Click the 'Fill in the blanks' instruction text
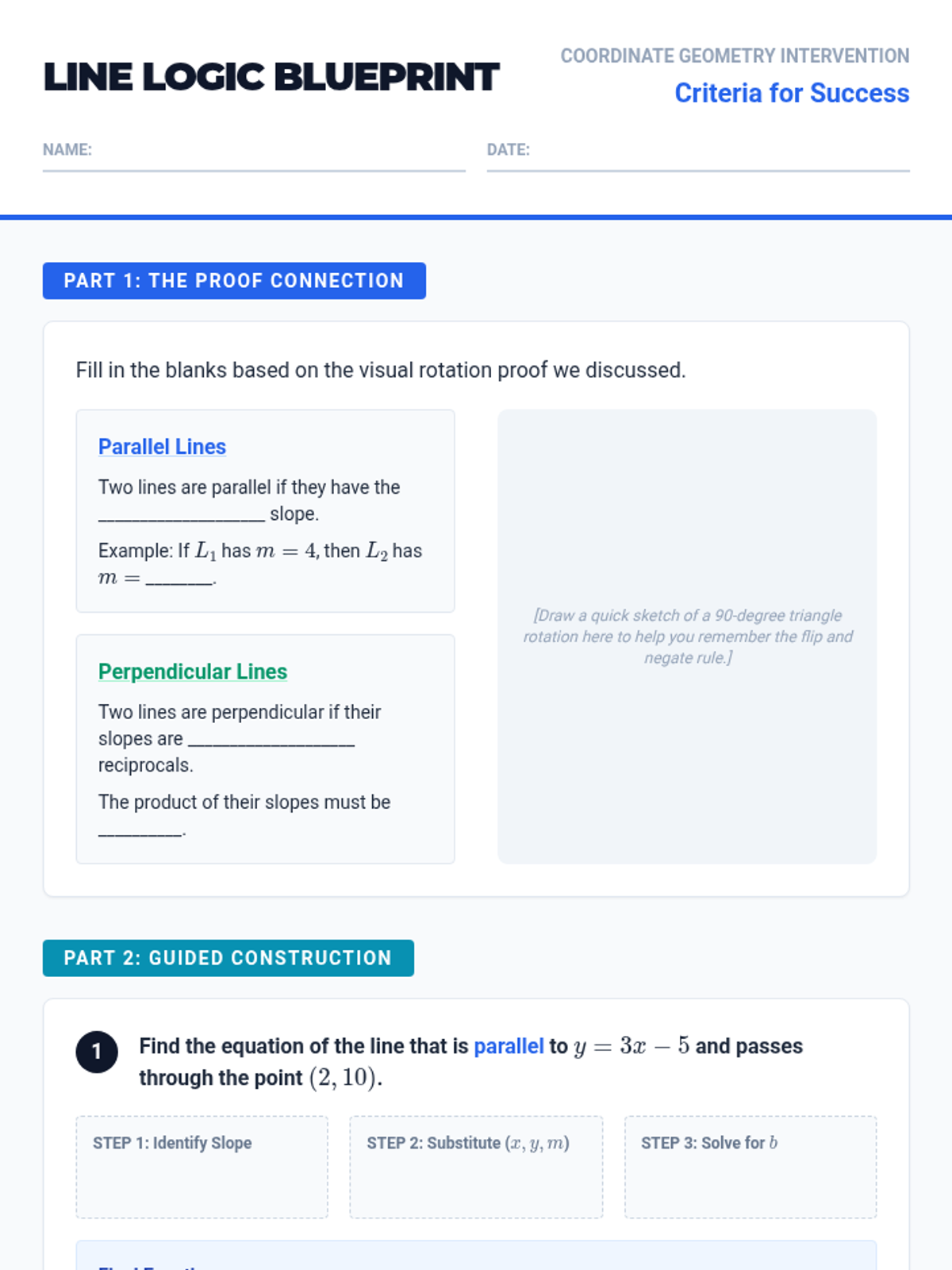The height and width of the screenshot is (1270, 952). [381, 370]
